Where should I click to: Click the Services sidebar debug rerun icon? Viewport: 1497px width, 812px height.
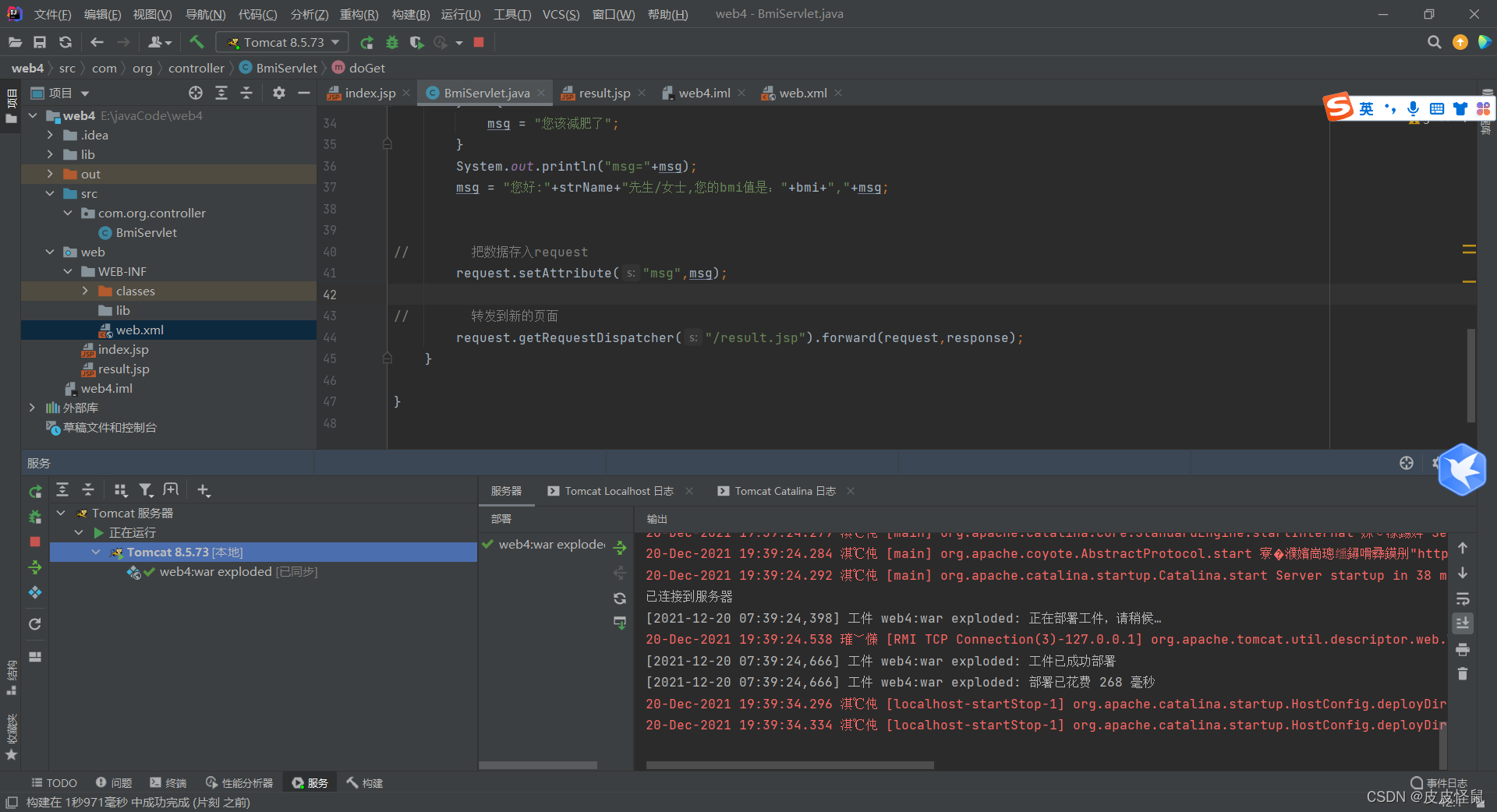[x=35, y=517]
